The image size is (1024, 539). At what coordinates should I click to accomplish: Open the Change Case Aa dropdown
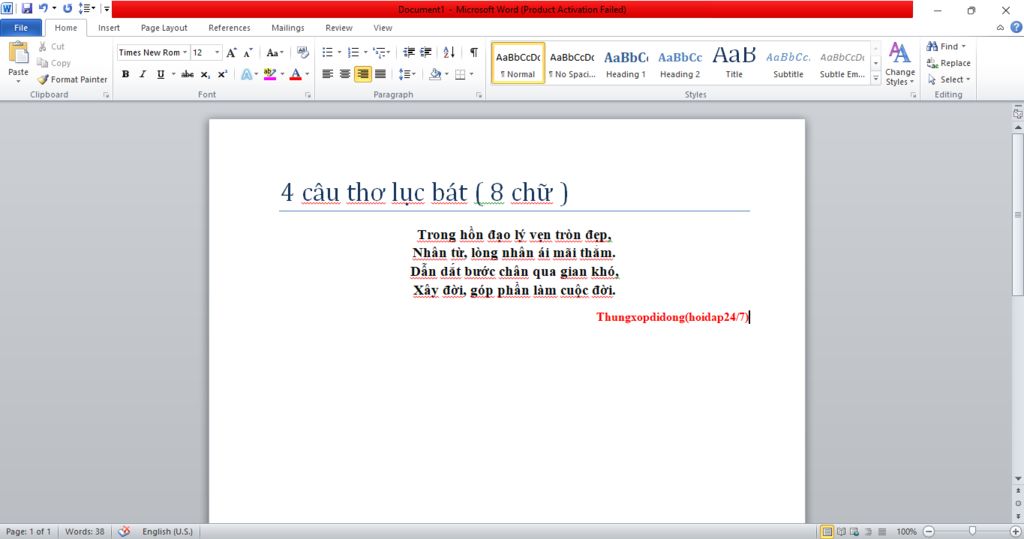(x=274, y=52)
